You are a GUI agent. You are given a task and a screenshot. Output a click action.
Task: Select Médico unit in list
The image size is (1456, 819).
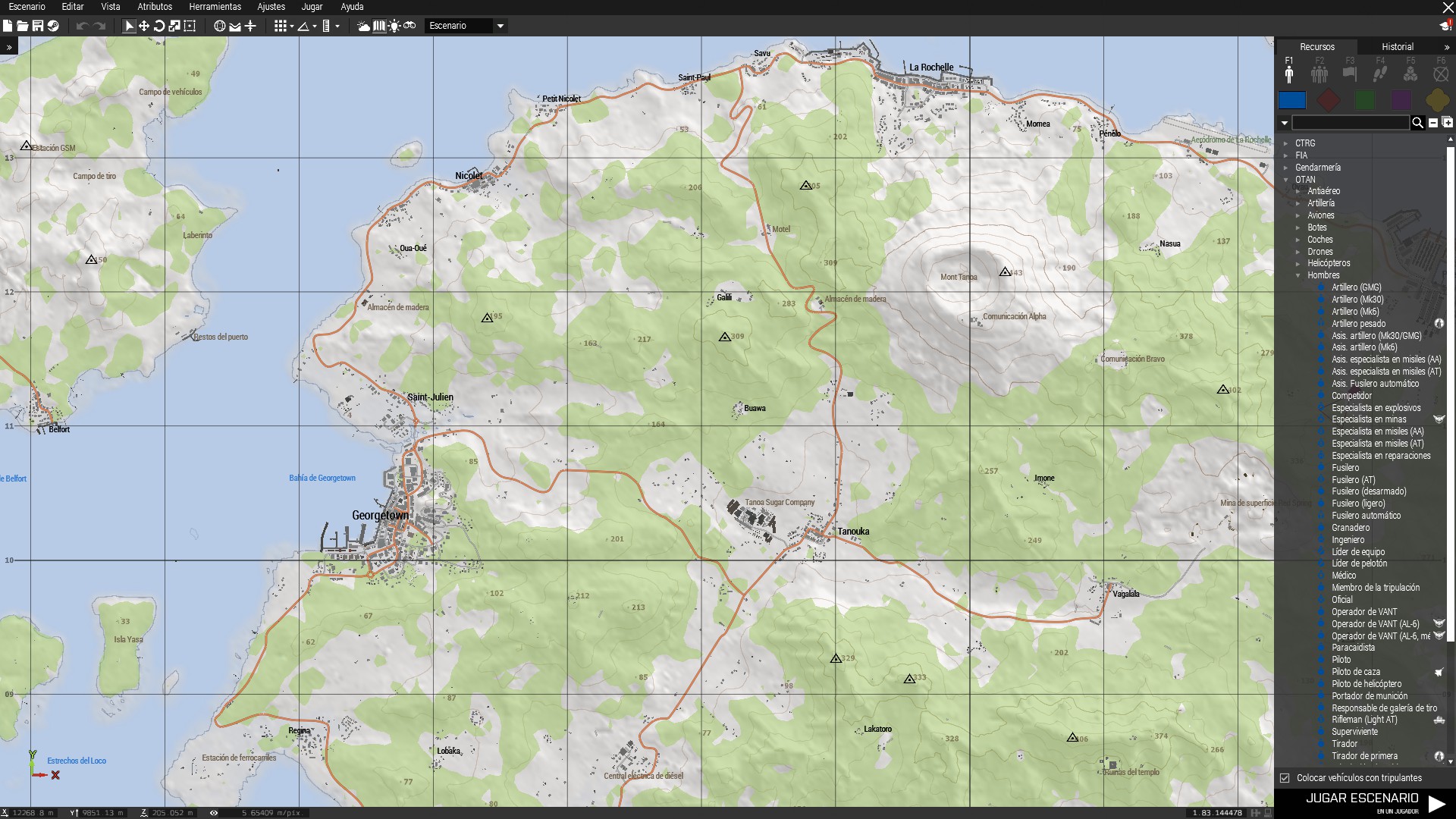point(1344,576)
